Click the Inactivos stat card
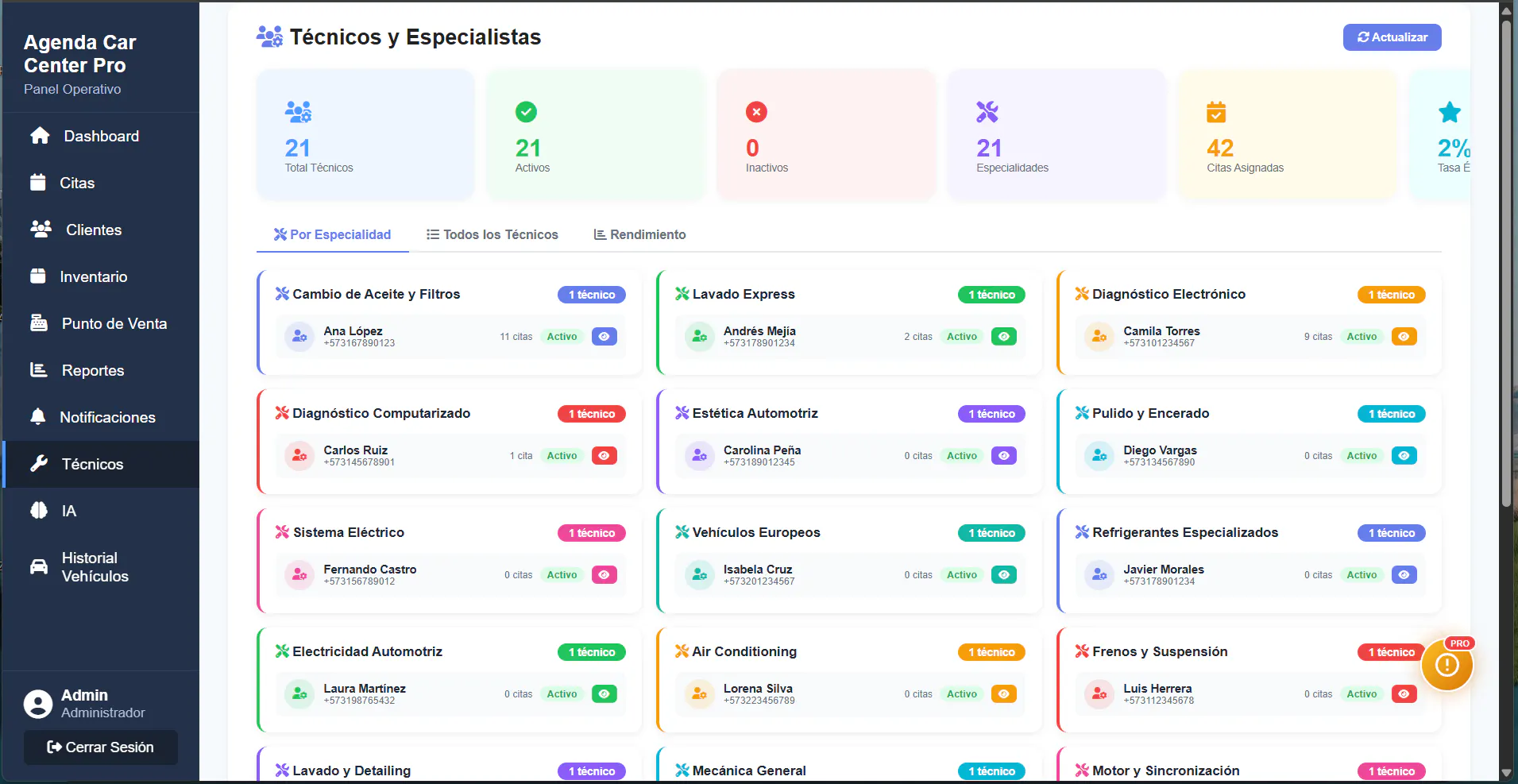The image size is (1518, 784). point(826,134)
